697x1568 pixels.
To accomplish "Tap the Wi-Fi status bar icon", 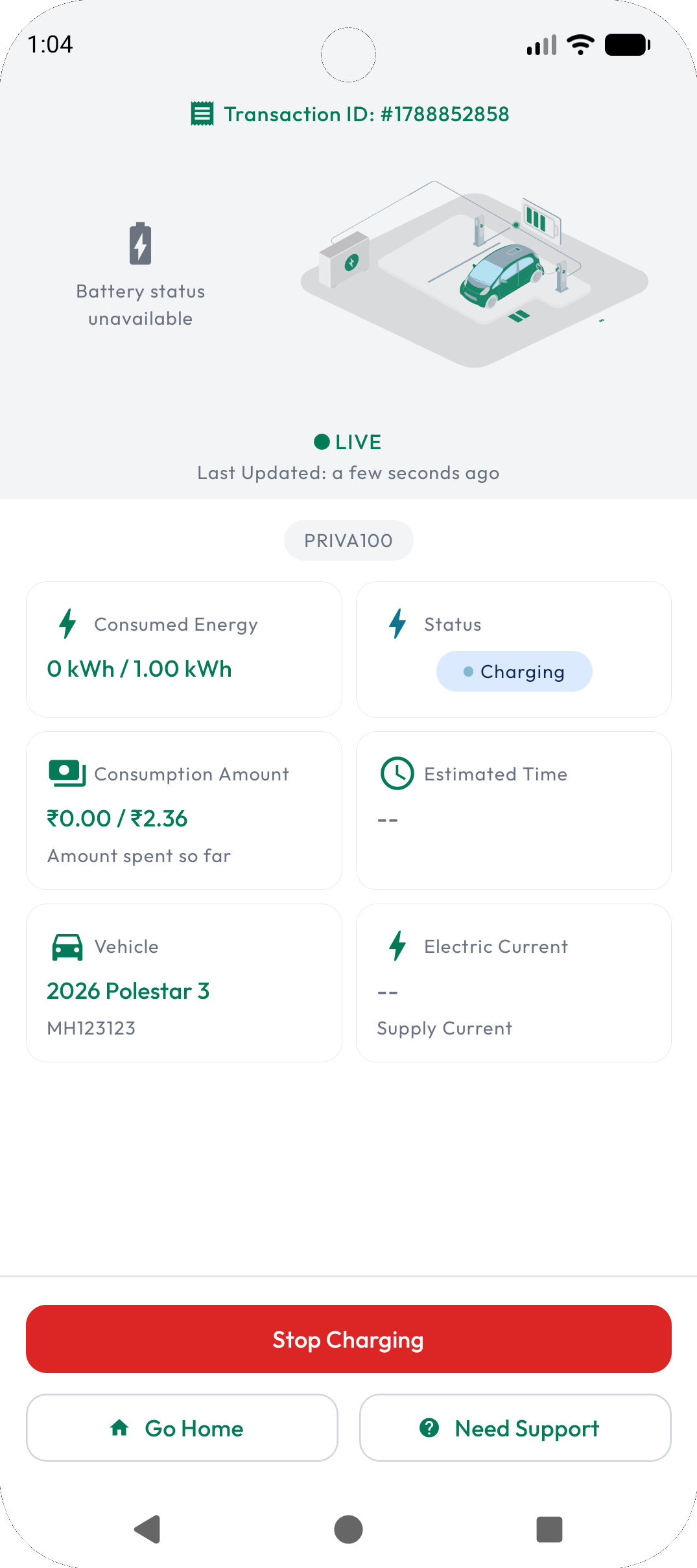I will click(x=580, y=45).
